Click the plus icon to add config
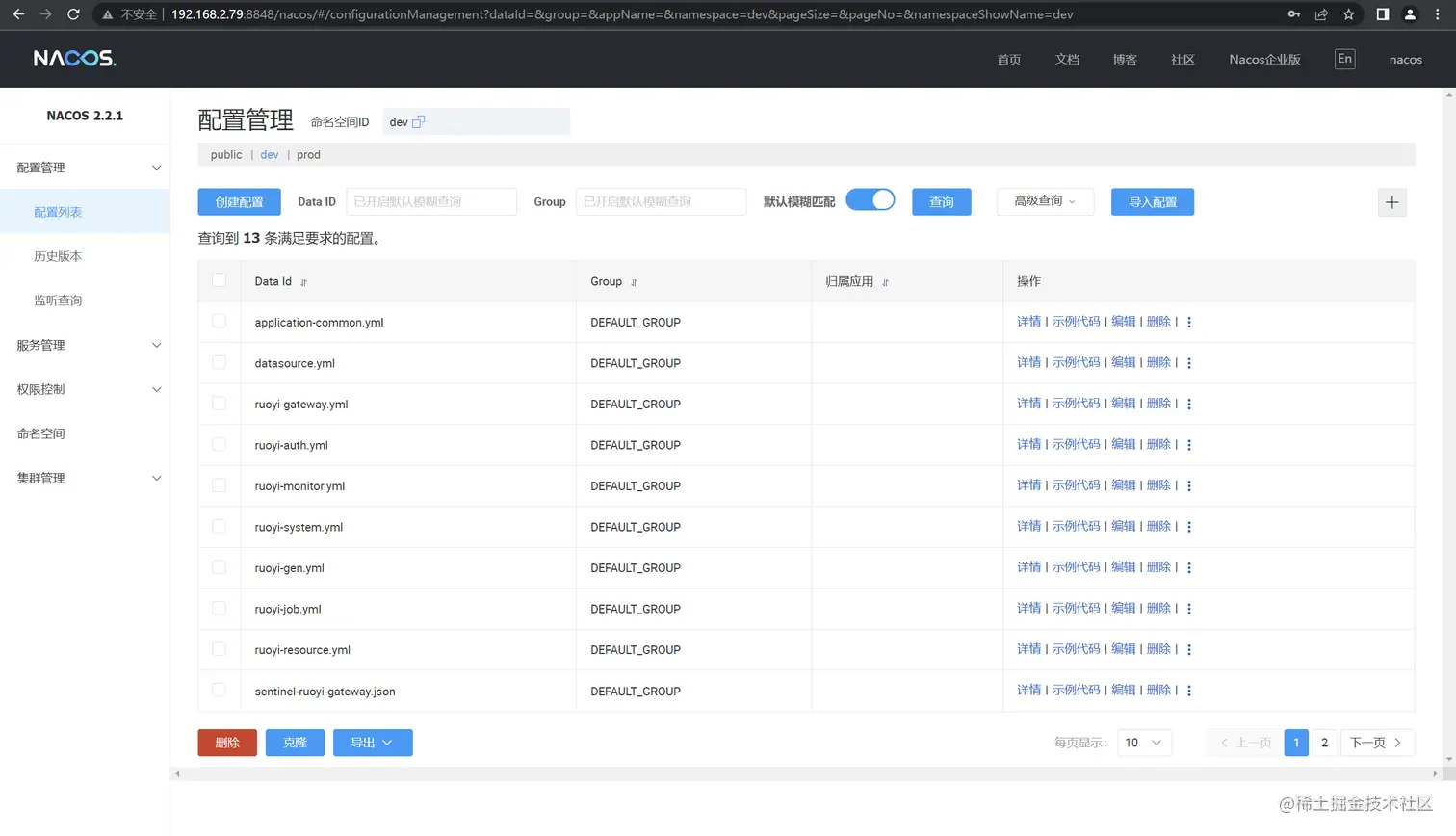Screen dimensions: 1456x836 (1391, 202)
